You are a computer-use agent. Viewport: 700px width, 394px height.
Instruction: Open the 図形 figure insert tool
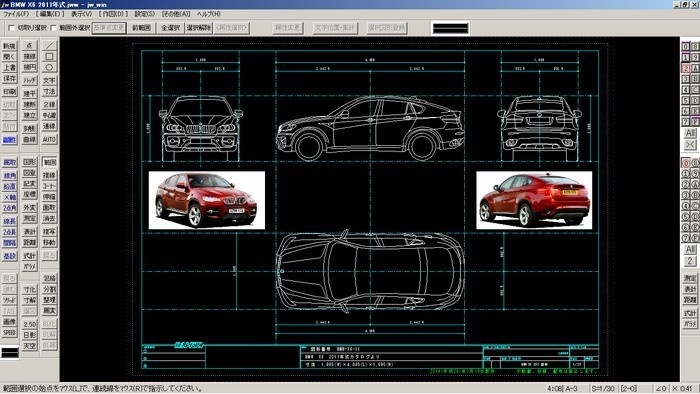pos(29,162)
